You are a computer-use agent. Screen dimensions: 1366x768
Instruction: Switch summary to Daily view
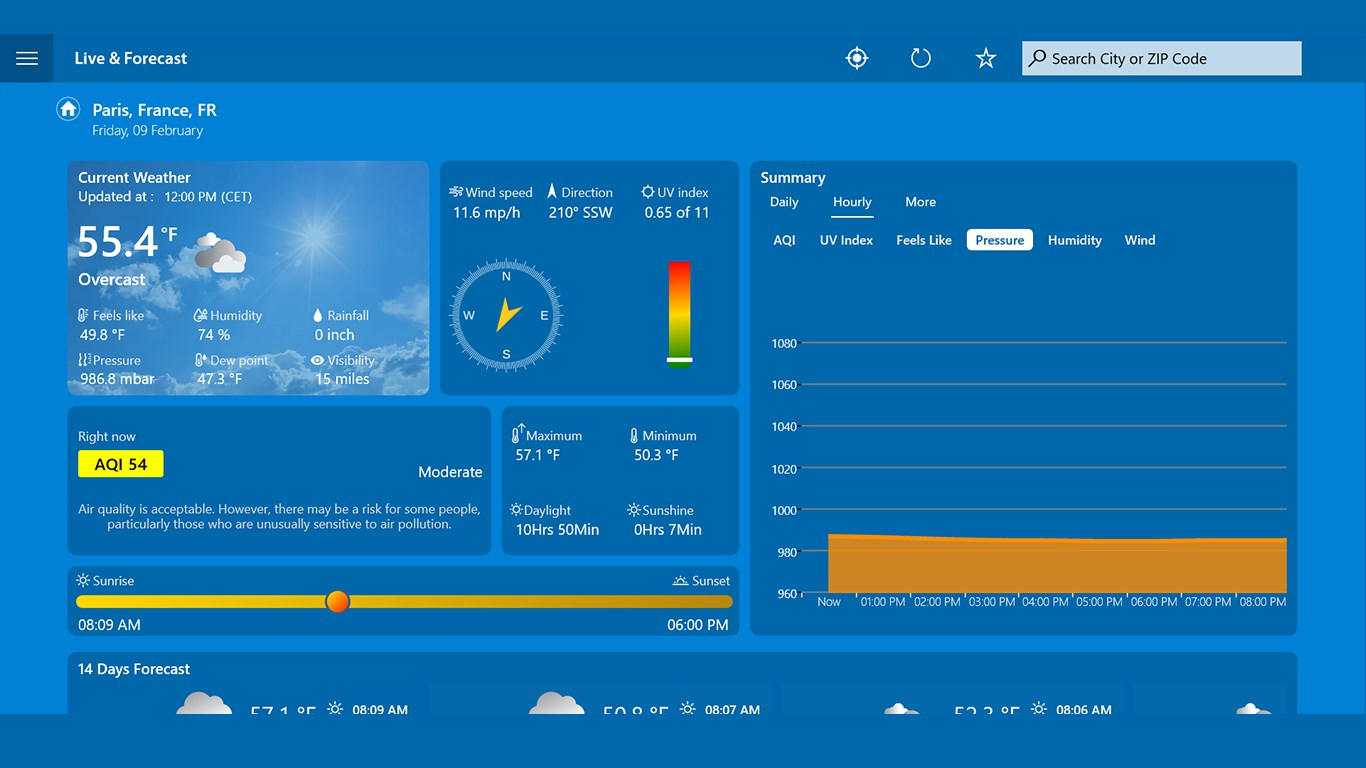pyautogui.click(x=783, y=202)
